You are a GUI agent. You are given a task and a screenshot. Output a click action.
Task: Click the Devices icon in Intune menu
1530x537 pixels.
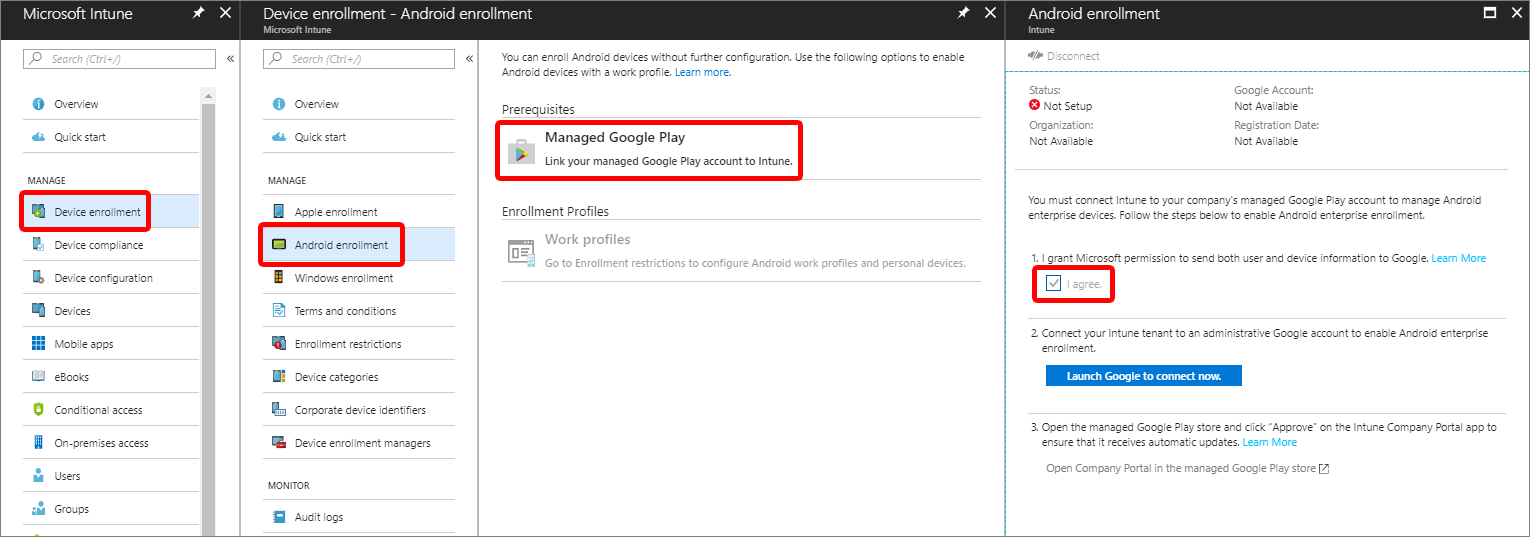coord(38,311)
